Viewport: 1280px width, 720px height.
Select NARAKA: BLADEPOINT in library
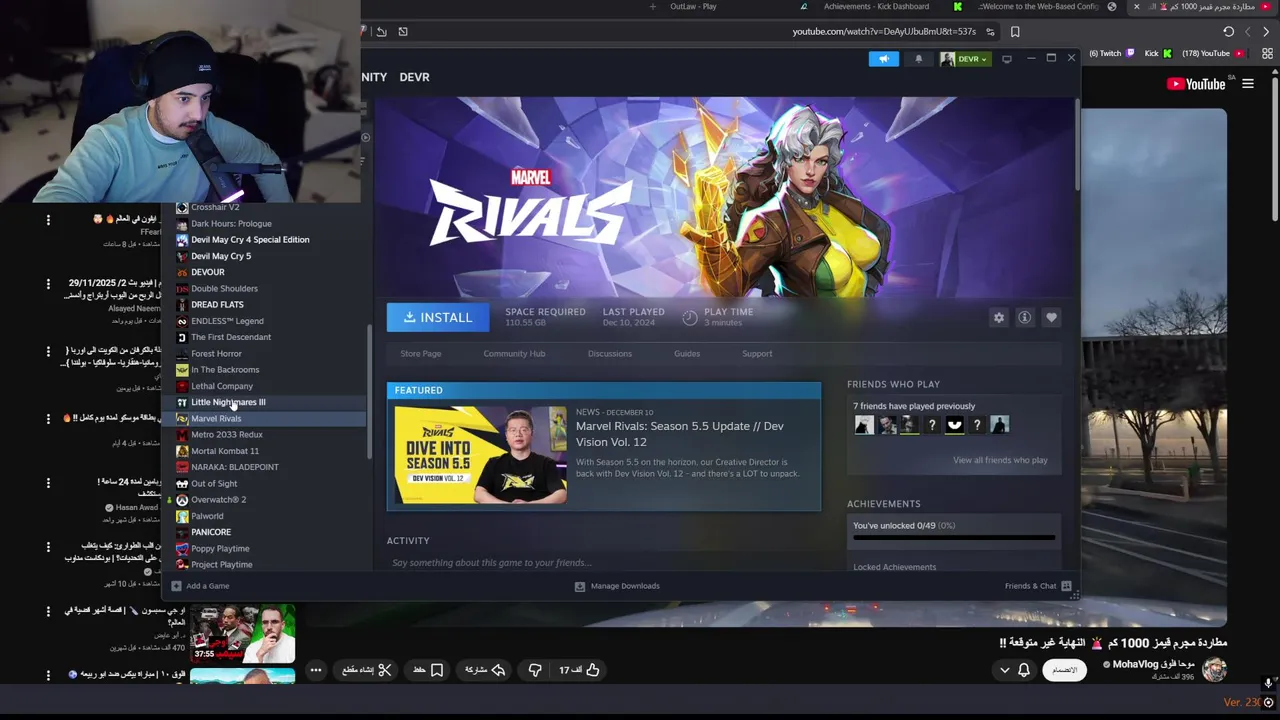[235, 467]
